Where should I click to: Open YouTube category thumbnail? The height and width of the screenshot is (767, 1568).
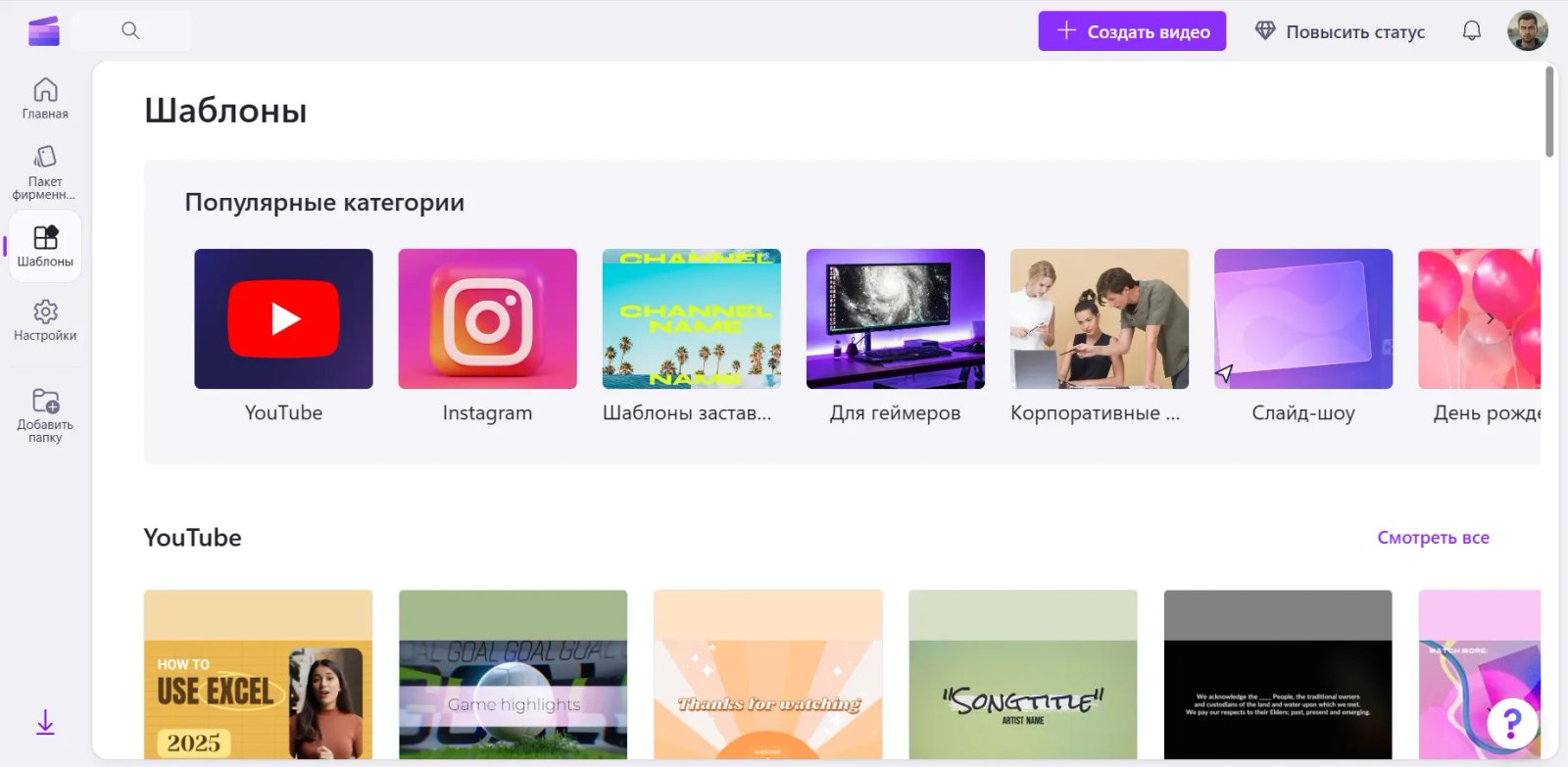click(283, 319)
